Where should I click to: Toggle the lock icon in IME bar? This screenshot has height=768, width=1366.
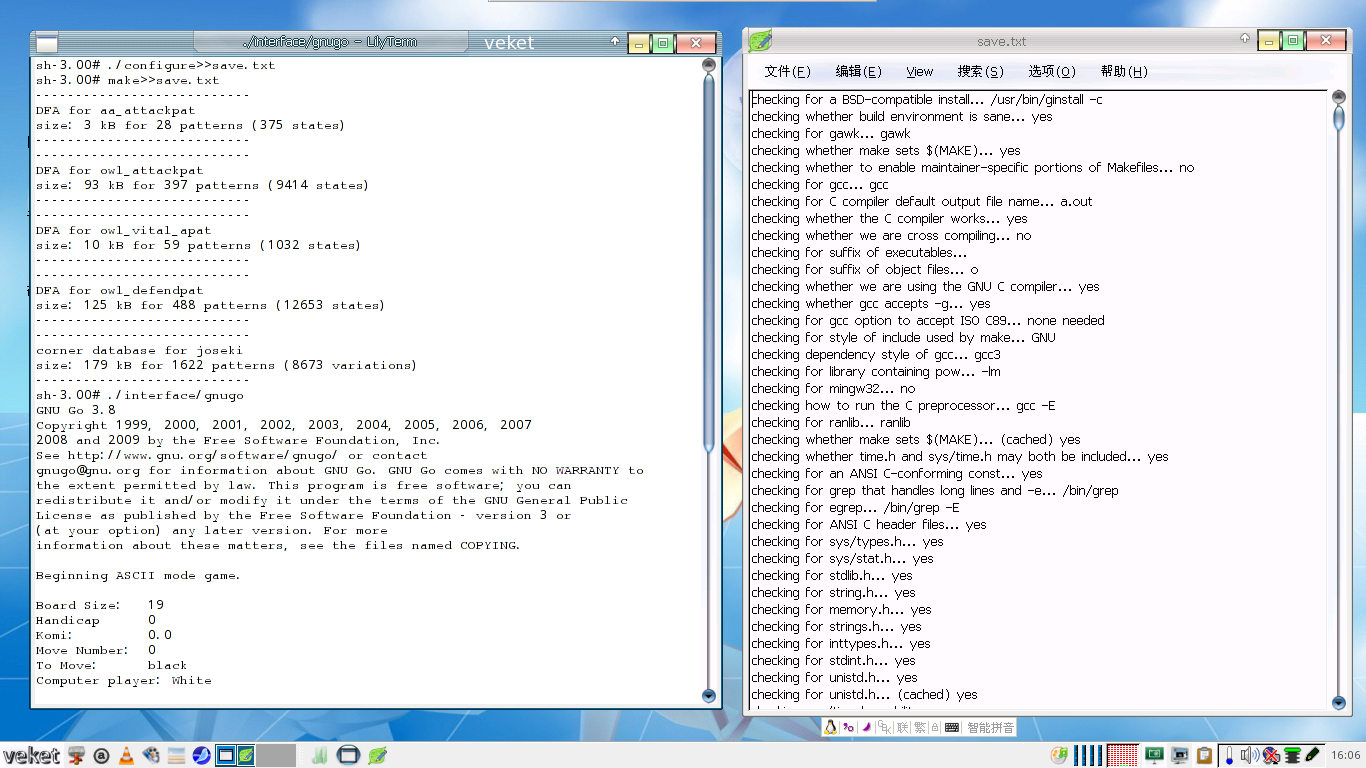935,727
